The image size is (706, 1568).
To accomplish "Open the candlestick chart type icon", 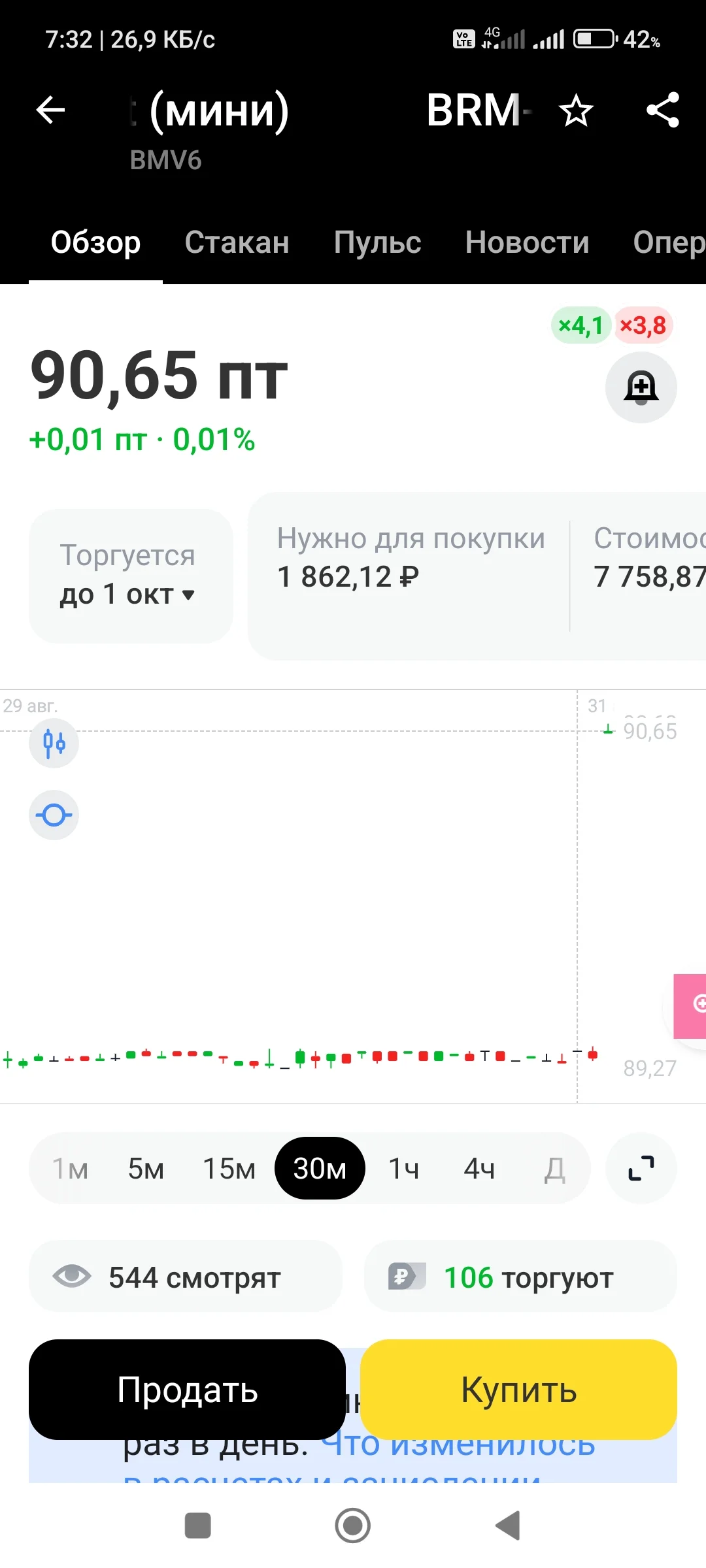I will pyautogui.click(x=54, y=743).
